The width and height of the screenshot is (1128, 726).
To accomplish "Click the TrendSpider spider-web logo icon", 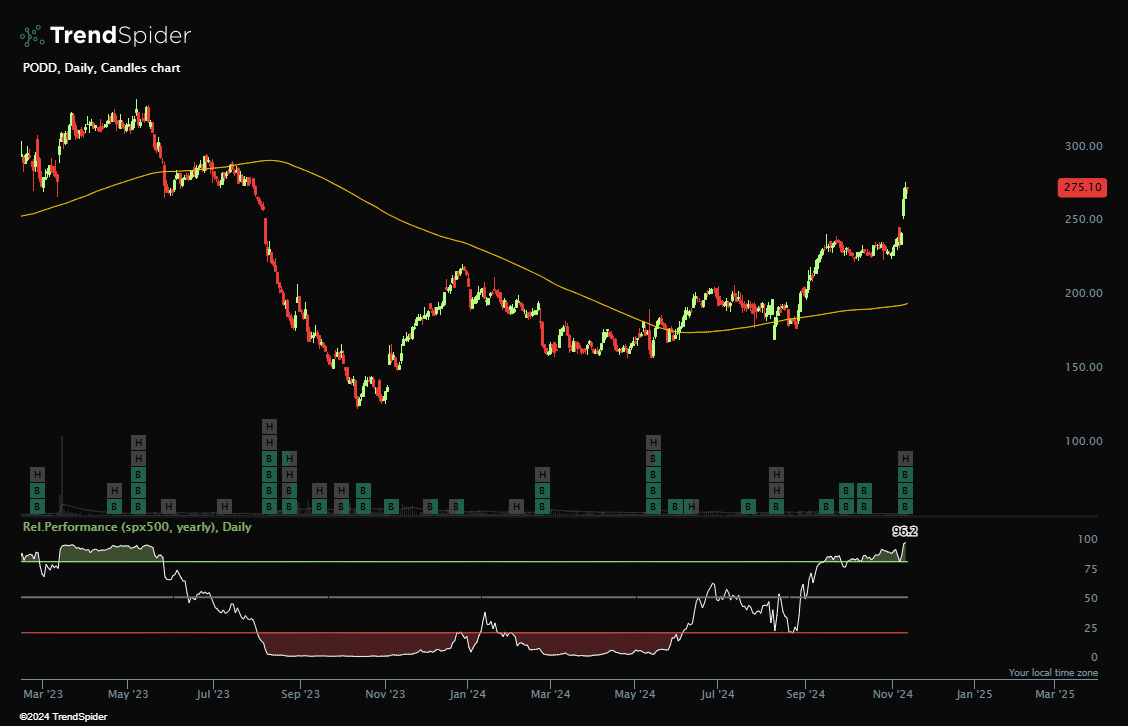I will 32,35.
